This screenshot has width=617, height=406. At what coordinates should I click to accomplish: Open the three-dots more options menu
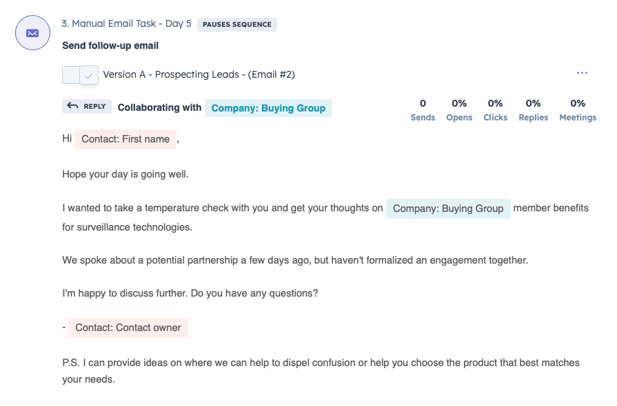[x=582, y=73]
